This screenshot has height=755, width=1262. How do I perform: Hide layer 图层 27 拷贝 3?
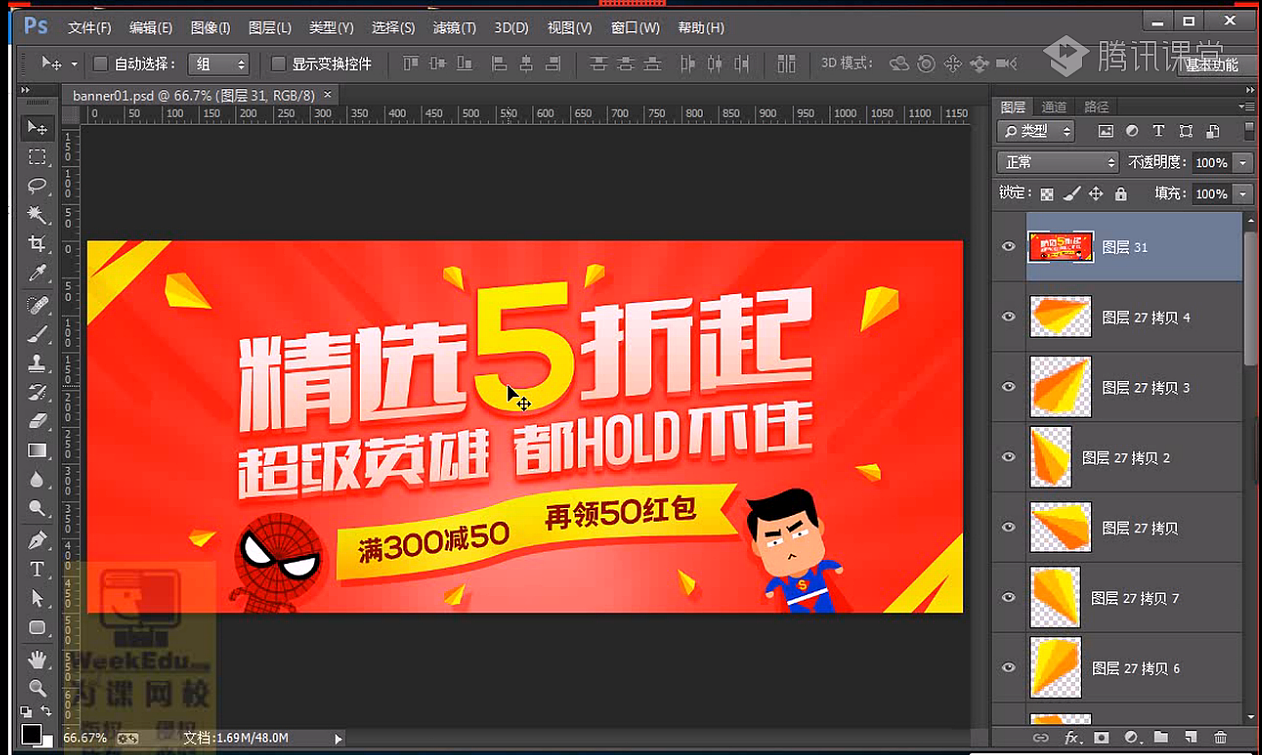tap(1008, 387)
